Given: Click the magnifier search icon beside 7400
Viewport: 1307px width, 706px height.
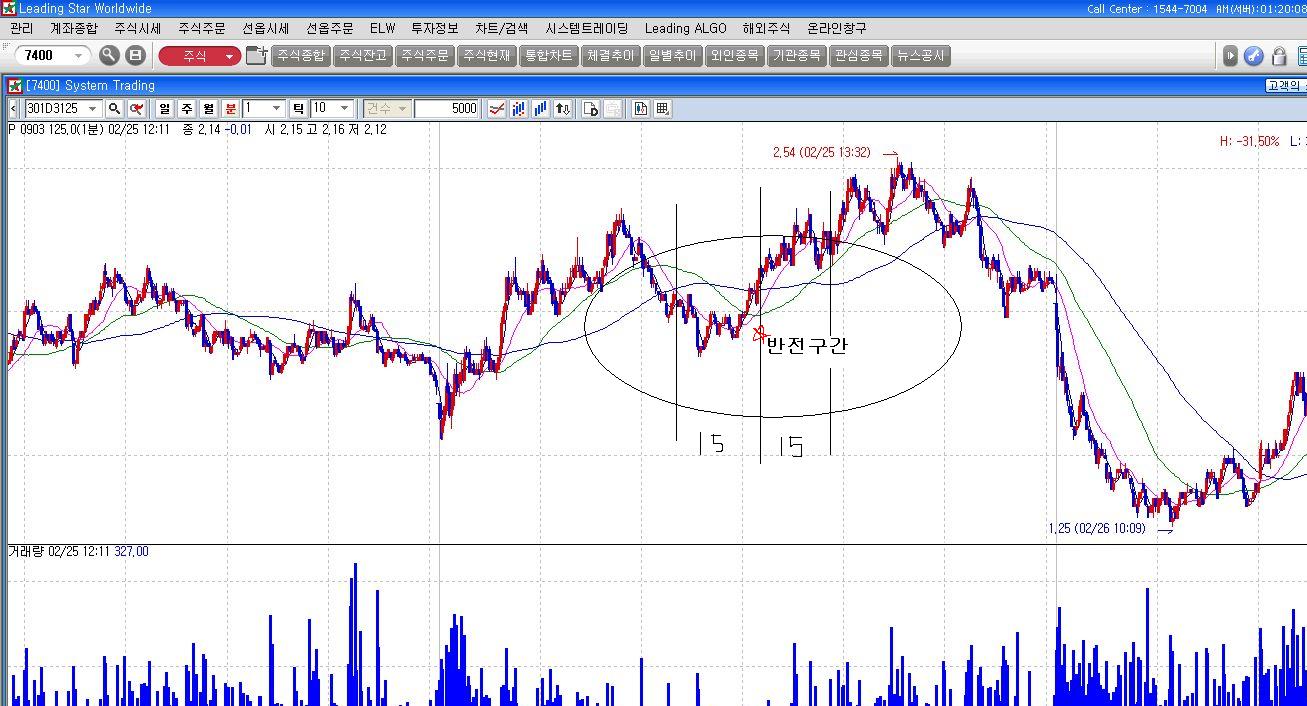Looking at the screenshot, I should coord(109,56).
